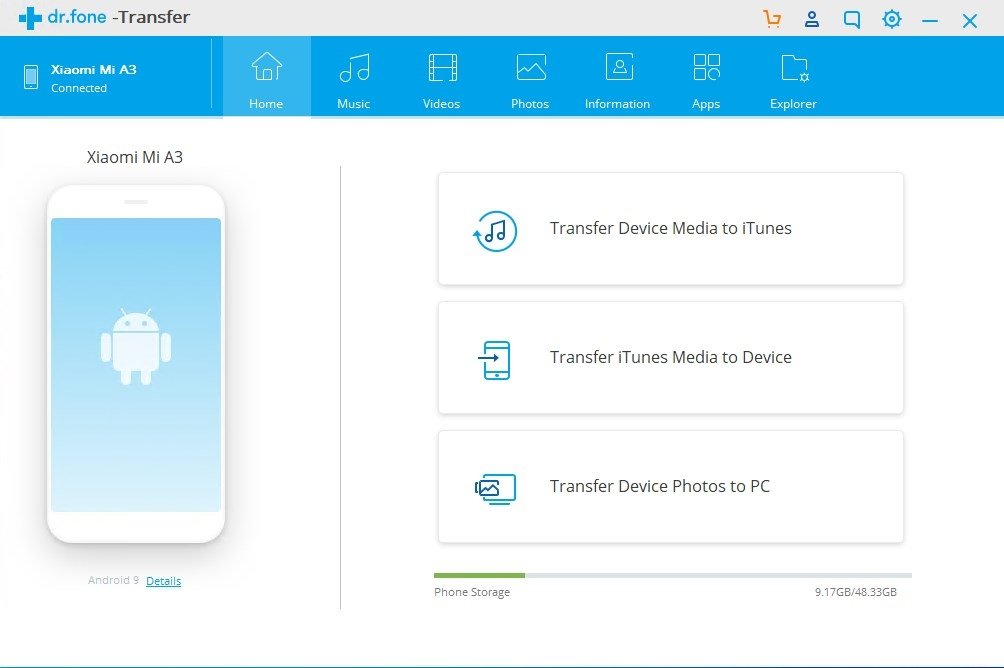
Task: Open the shopping cart icon
Action: click(x=771, y=19)
